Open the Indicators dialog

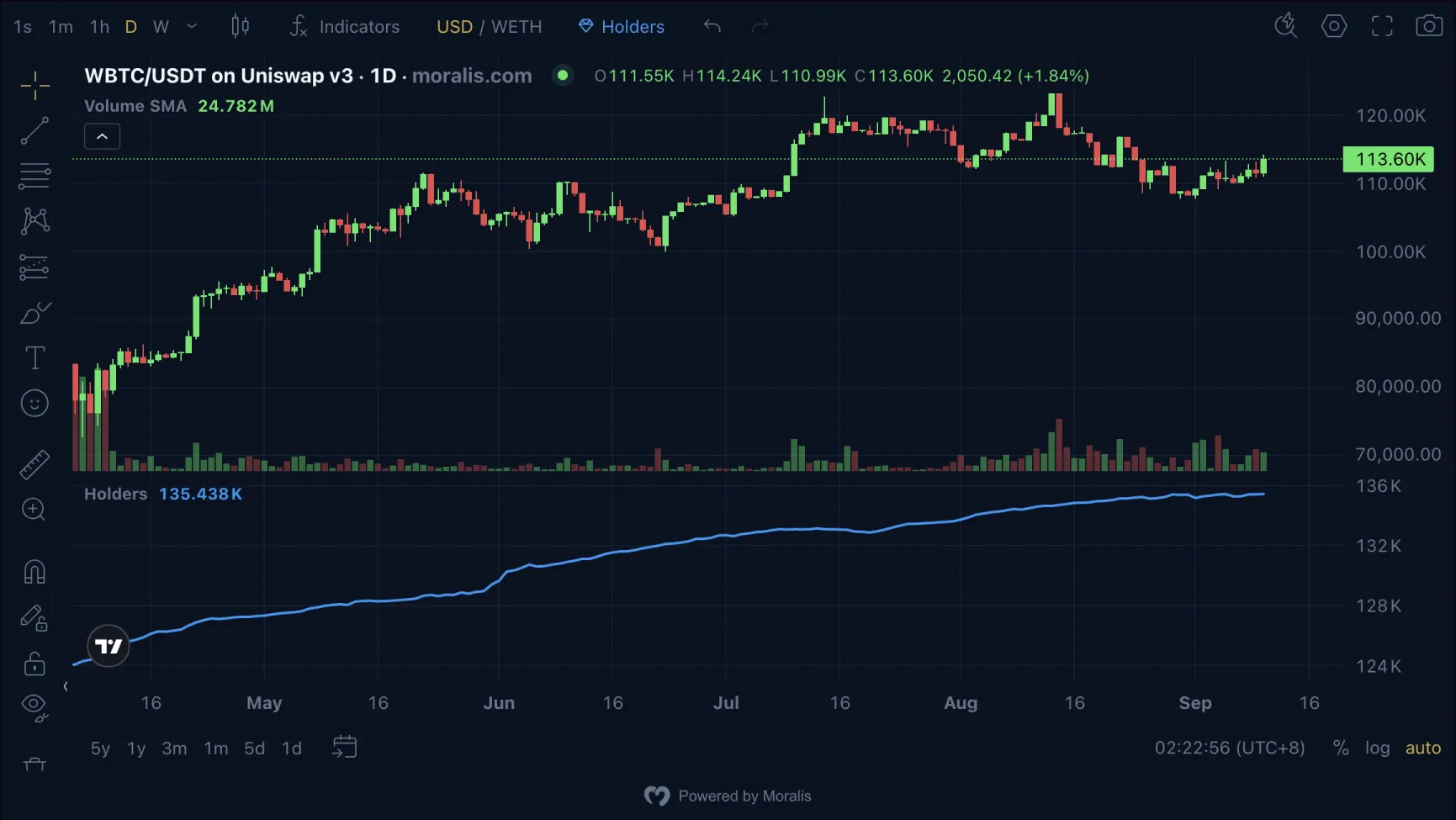(345, 26)
